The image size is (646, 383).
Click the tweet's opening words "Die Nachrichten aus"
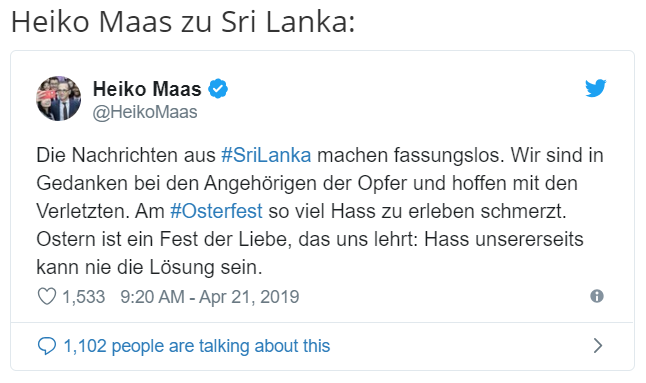pos(126,155)
